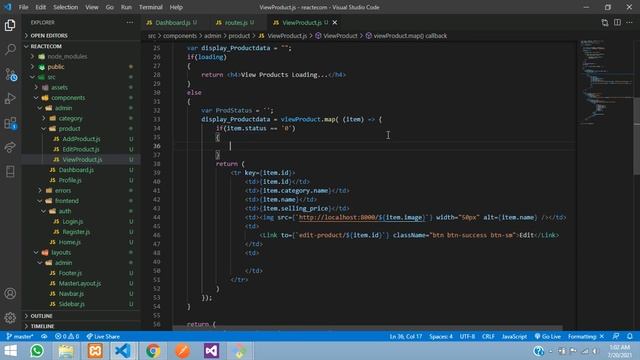The height and width of the screenshot is (360, 640).
Task: Click the feedback icon in status bar
Action: [616, 336]
